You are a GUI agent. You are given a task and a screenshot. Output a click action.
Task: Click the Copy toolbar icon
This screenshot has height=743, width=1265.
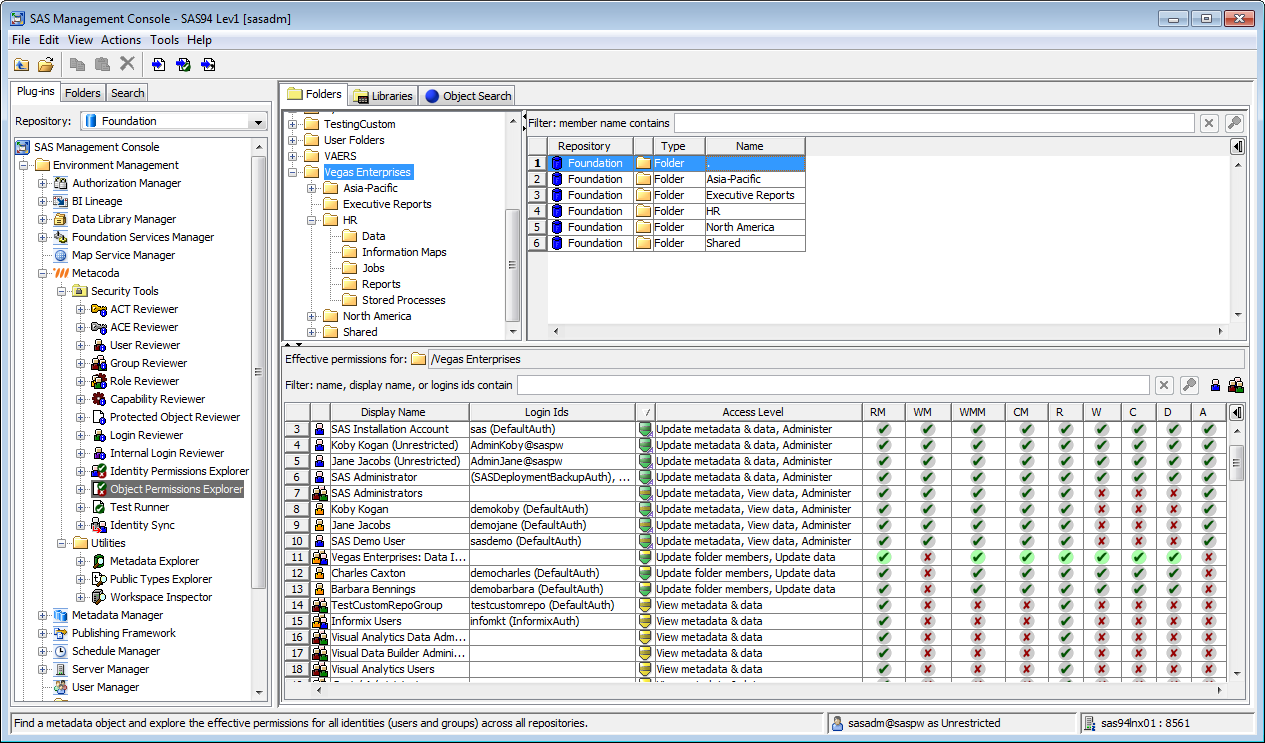[77, 65]
